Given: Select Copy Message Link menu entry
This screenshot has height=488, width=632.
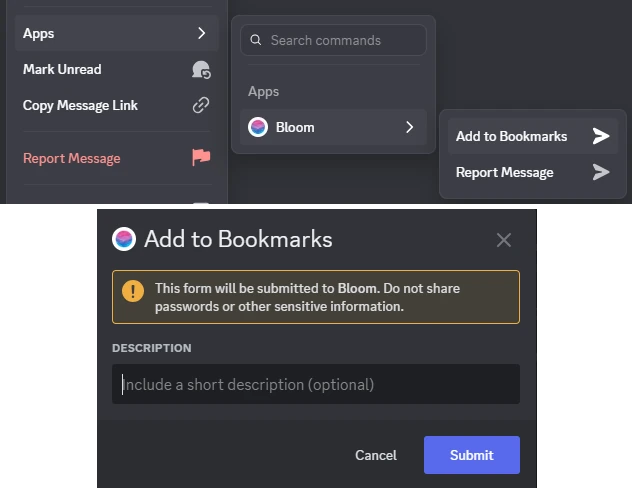Looking at the screenshot, I should coord(80,105).
